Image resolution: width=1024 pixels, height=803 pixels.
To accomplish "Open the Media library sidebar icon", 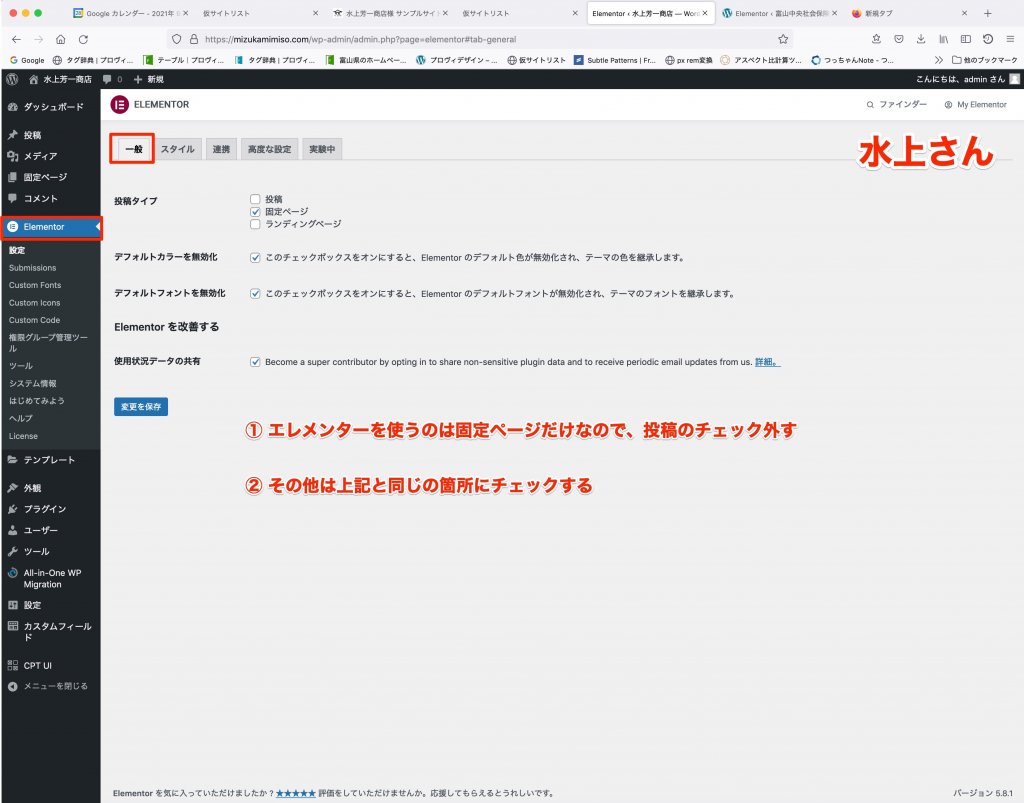I will [12, 156].
